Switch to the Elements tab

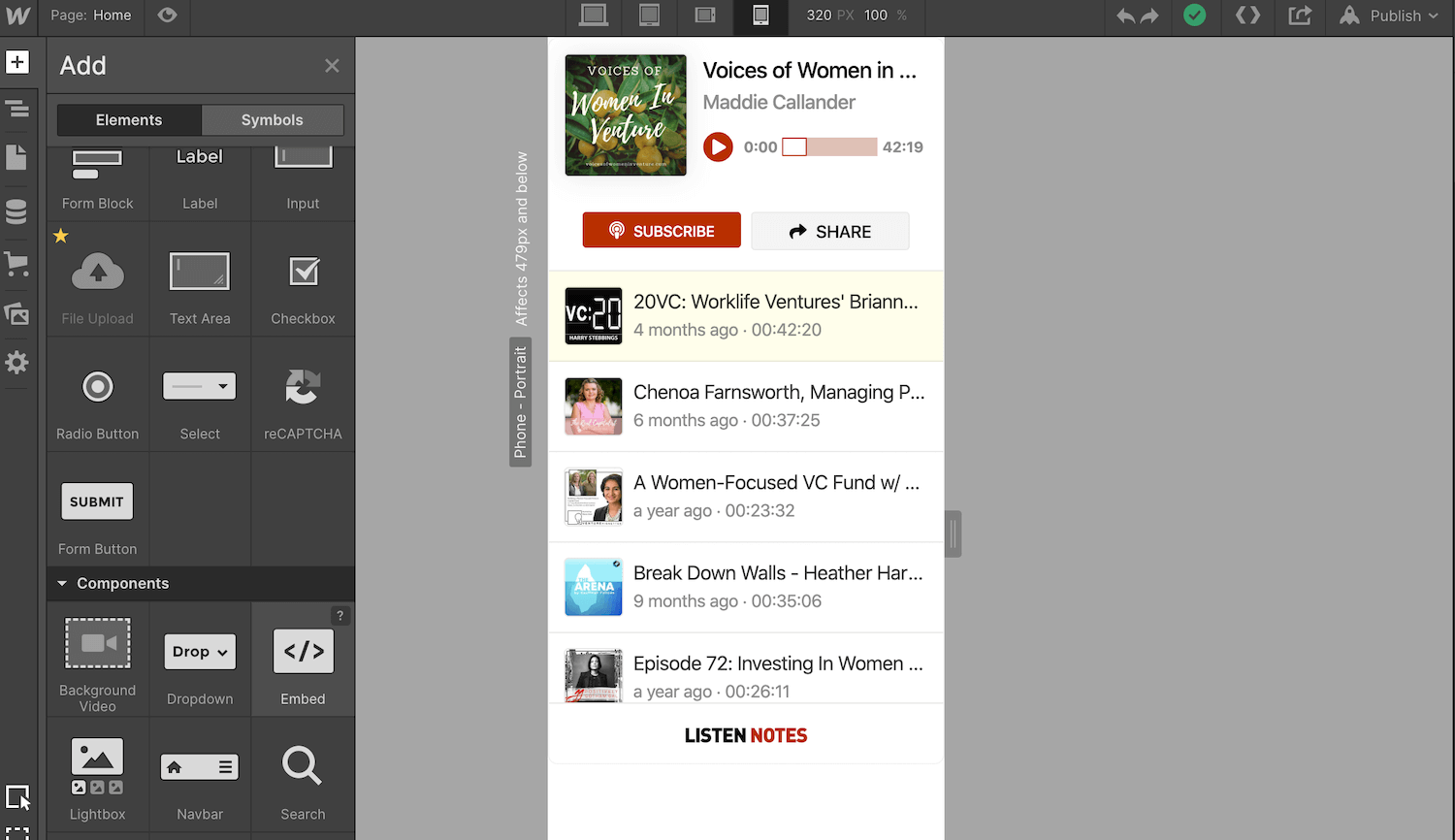[129, 120]
